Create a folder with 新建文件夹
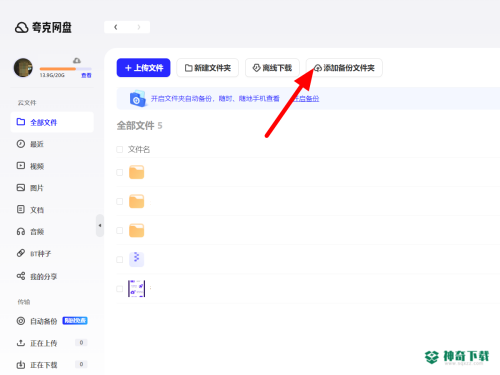500x375 pixels. (x=207, y=68)
